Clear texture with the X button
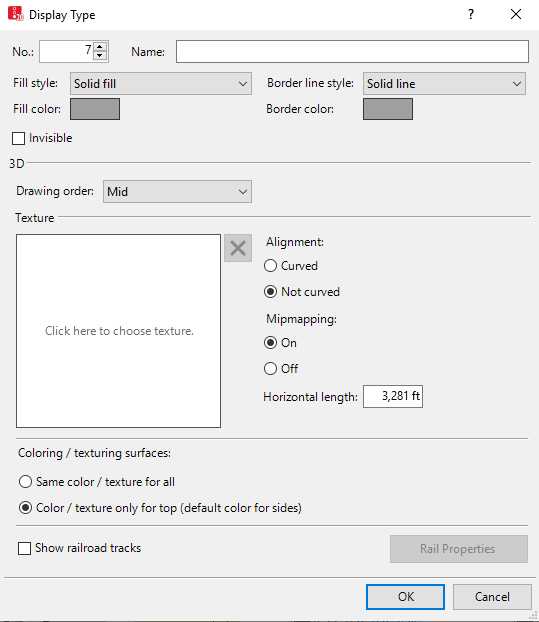Viewport: 539px width, 622px height. pyautogui.click(x=238, y=248)
